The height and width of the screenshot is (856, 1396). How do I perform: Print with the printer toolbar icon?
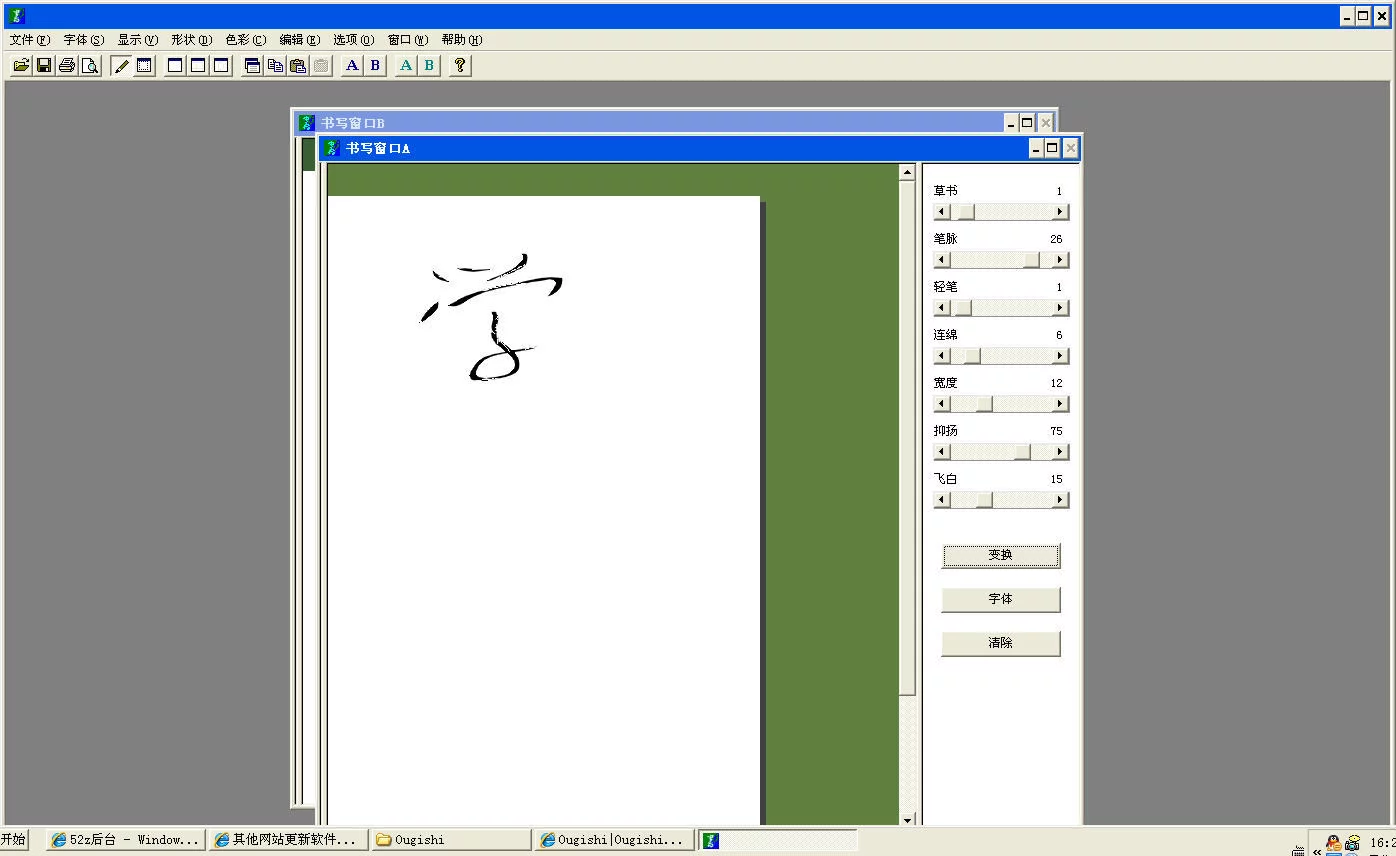67,65
